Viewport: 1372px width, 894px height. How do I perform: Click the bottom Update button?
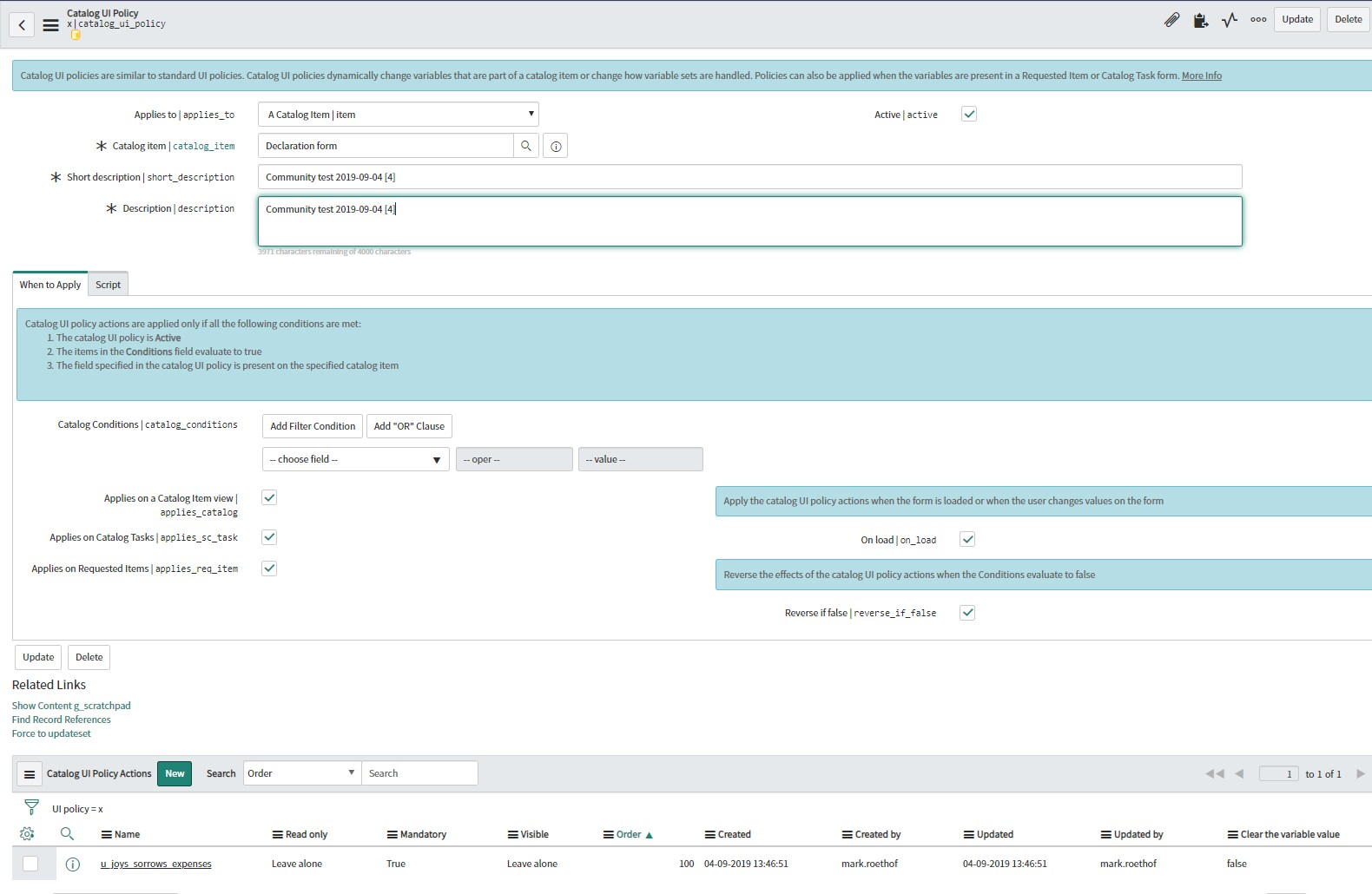click(x=38, y=657)
